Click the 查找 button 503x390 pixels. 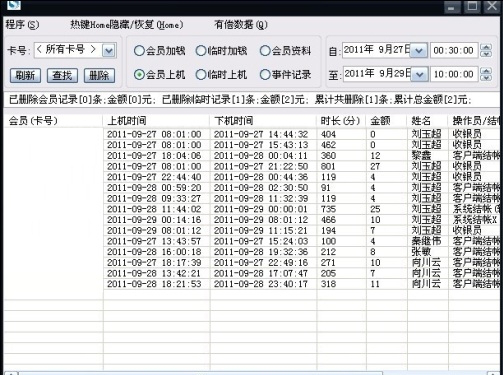click(x=62, y=76)
